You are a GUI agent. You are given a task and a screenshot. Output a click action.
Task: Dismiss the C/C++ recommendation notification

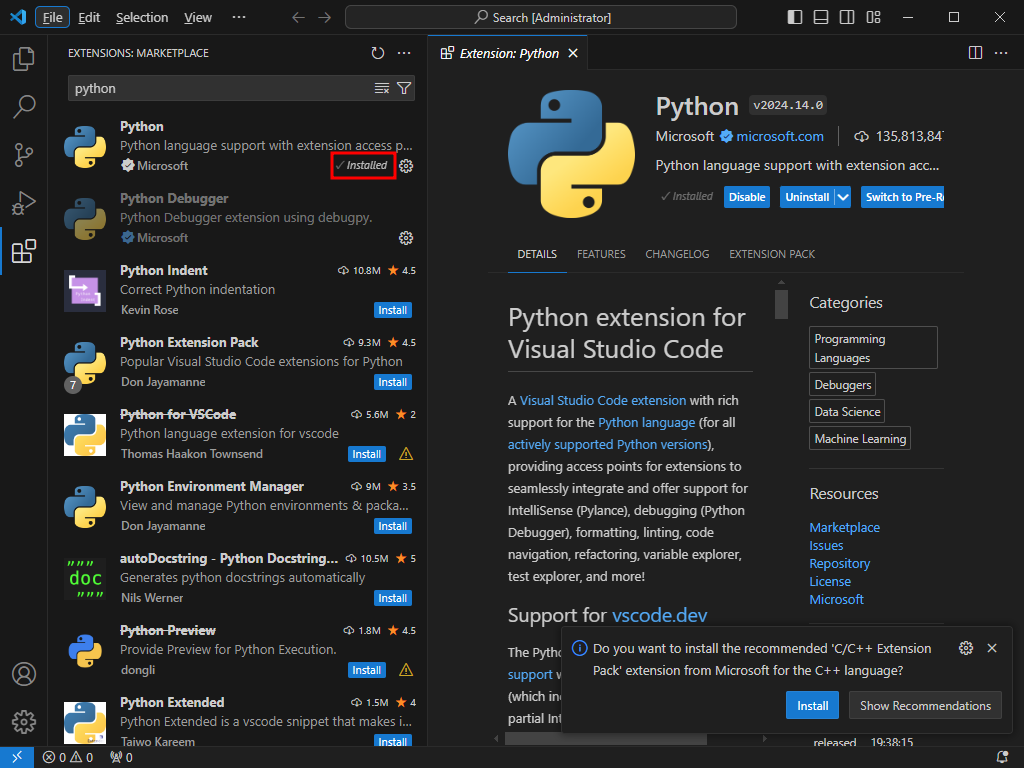(992, 648)
